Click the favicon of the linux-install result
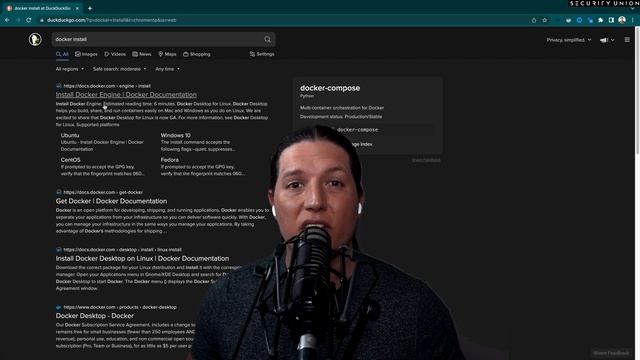 [59, 250]
